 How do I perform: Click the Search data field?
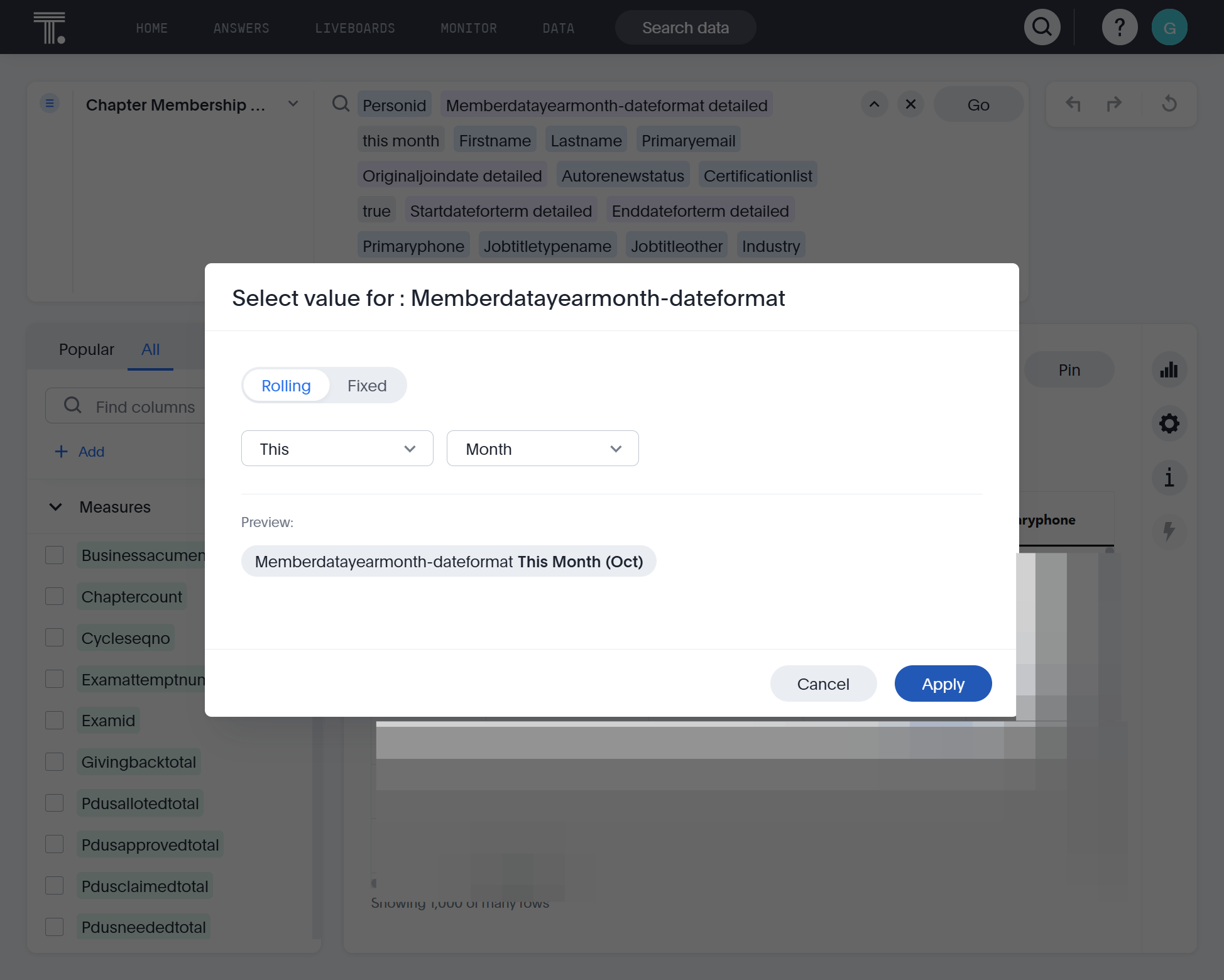[x=686, y=28]
